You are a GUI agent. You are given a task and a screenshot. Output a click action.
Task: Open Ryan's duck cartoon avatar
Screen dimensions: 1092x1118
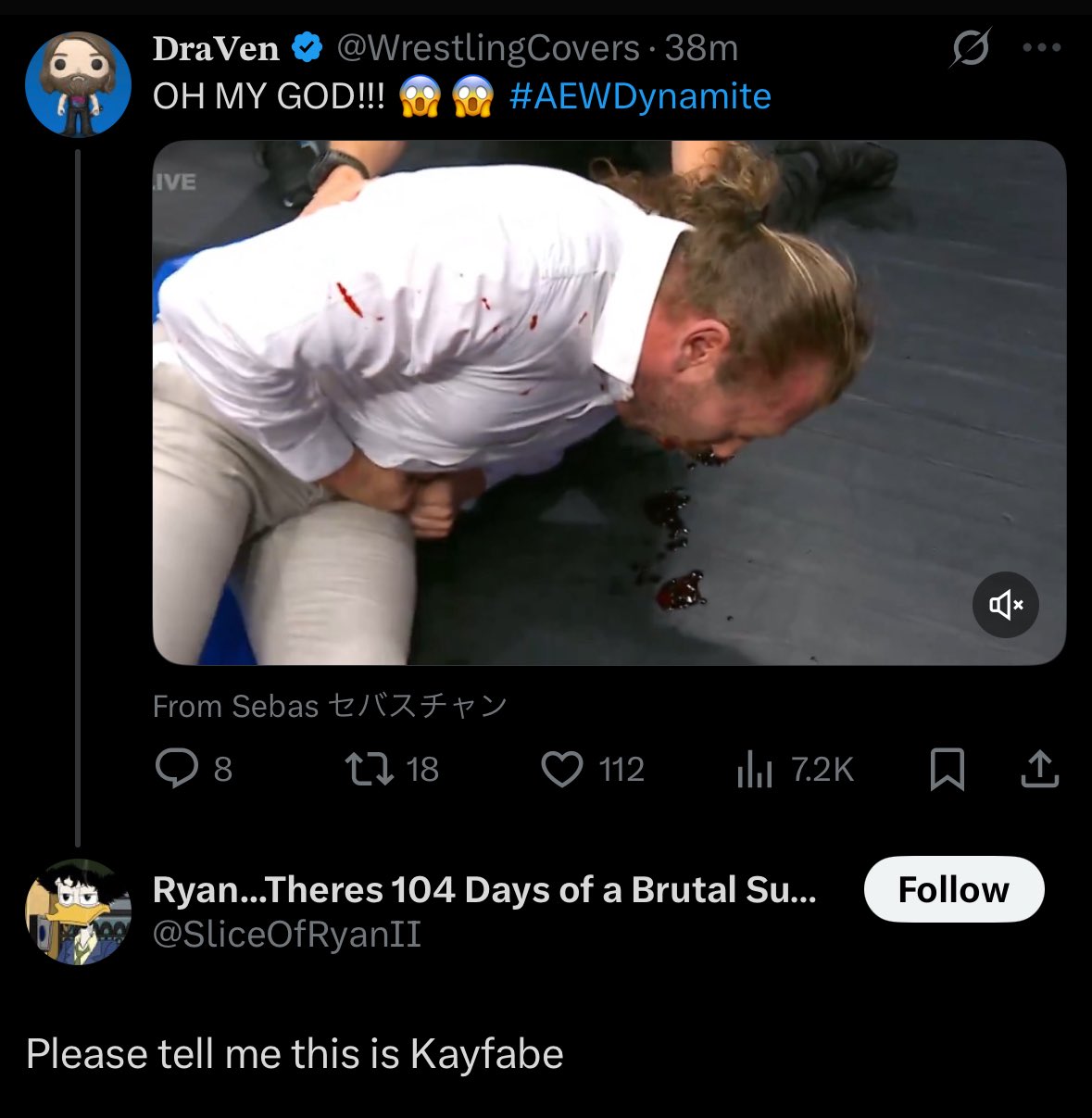click(78, 912)
